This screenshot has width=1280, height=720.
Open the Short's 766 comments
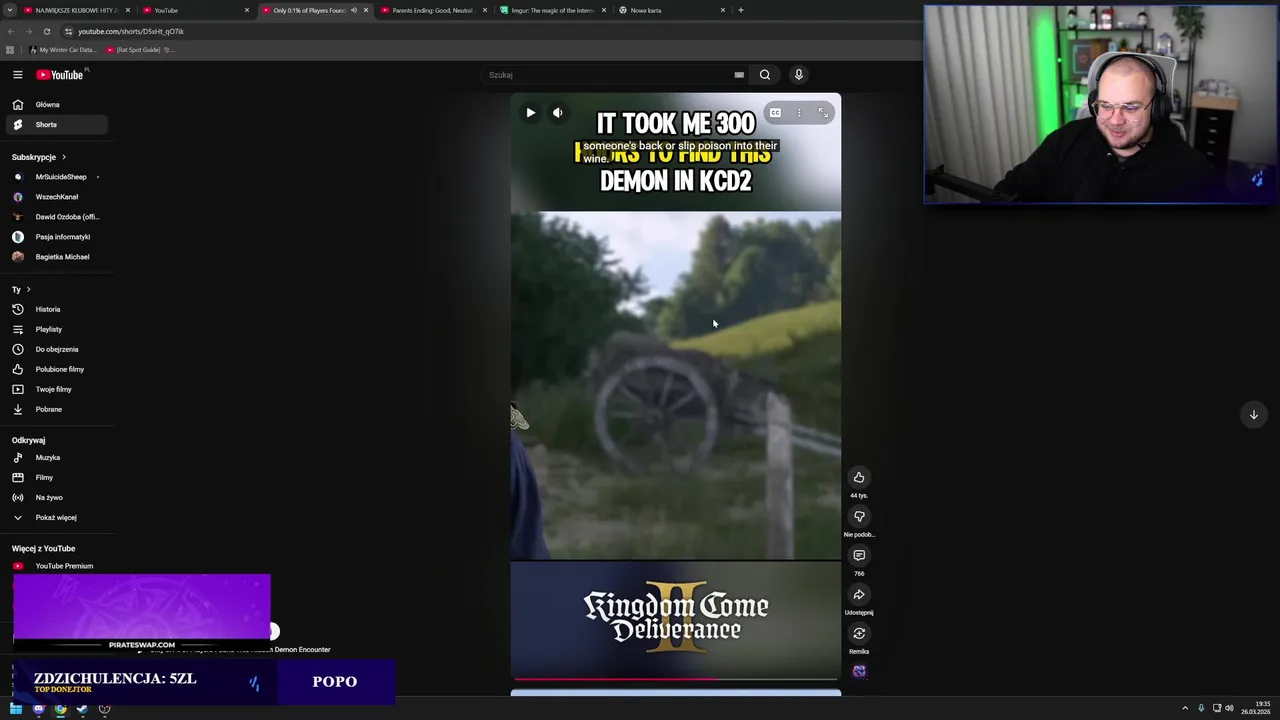point(859,555)
